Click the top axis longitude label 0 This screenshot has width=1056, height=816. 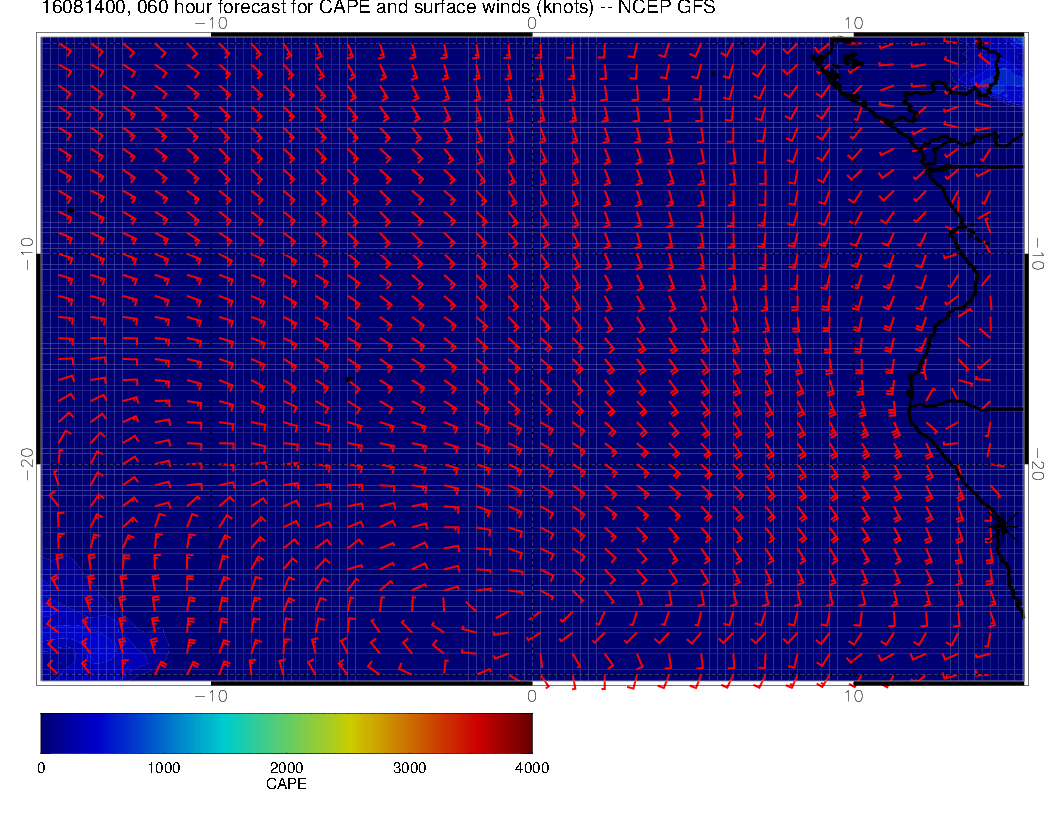532,23
